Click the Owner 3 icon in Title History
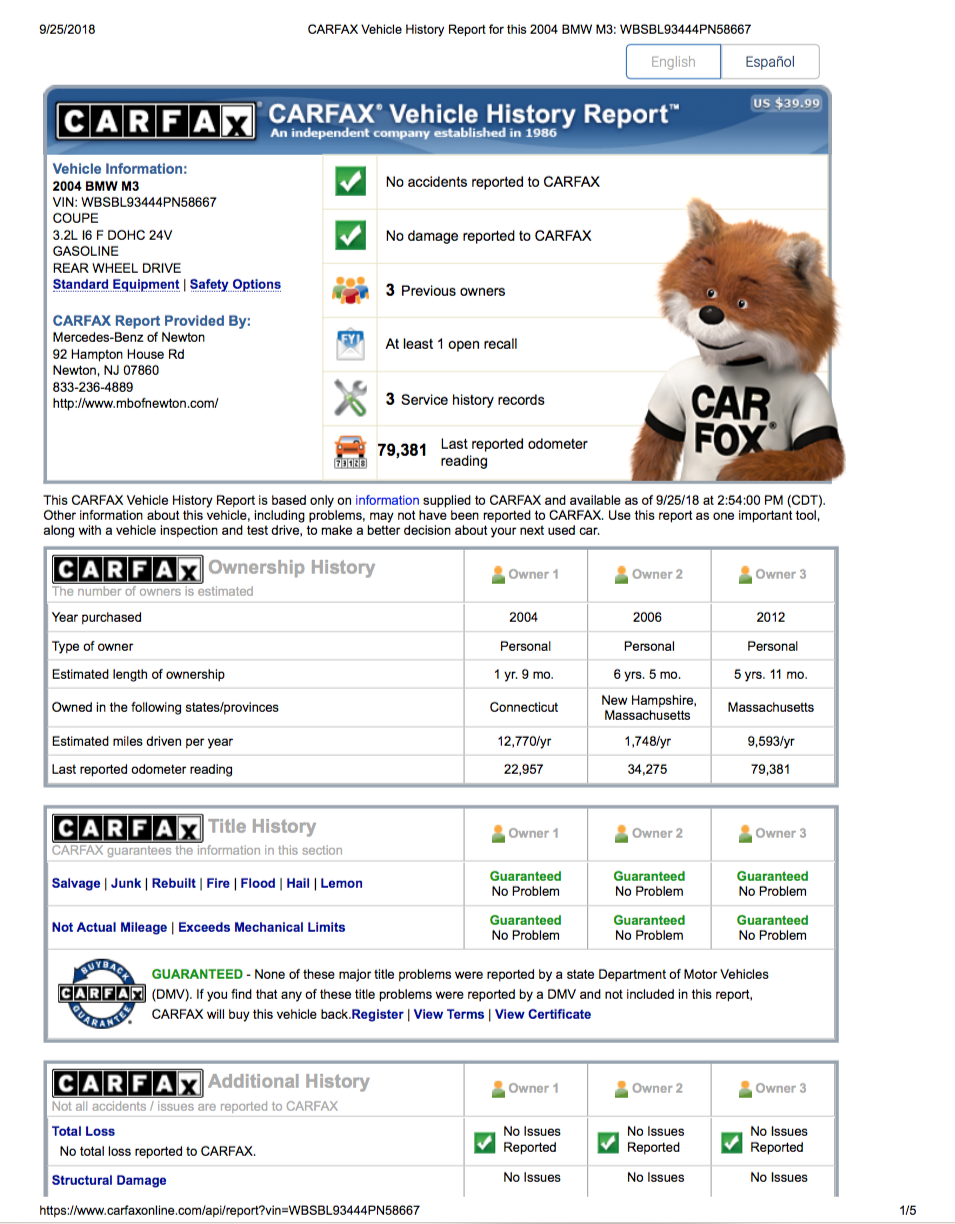Viewport: 955px width, 1224px height. tap(746, 833)
